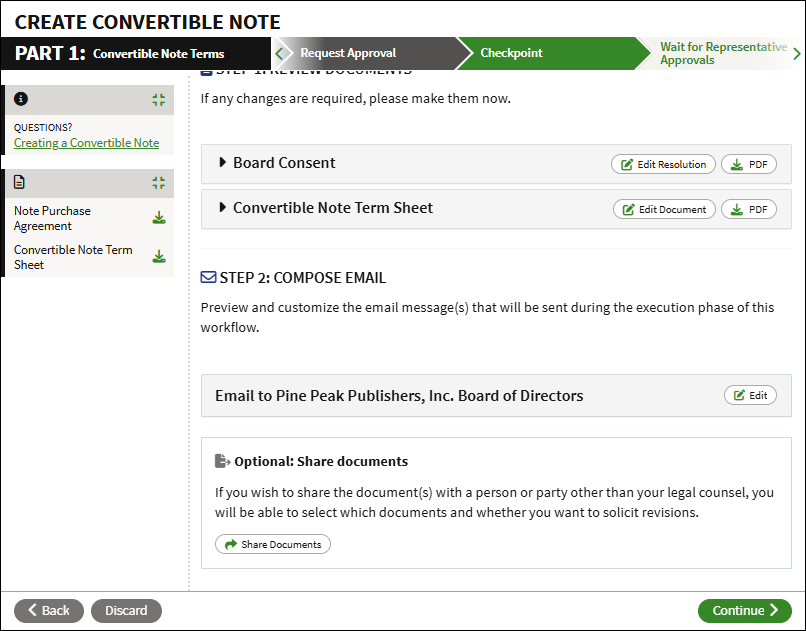Click the Edit Resolution button
Image resolution: width=806 pixels, height=631 pixels.
click(663, 164)
